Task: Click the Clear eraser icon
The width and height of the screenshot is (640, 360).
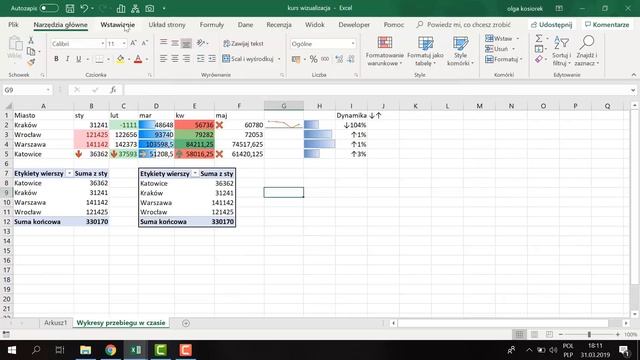Action: (x=539, y=60)
